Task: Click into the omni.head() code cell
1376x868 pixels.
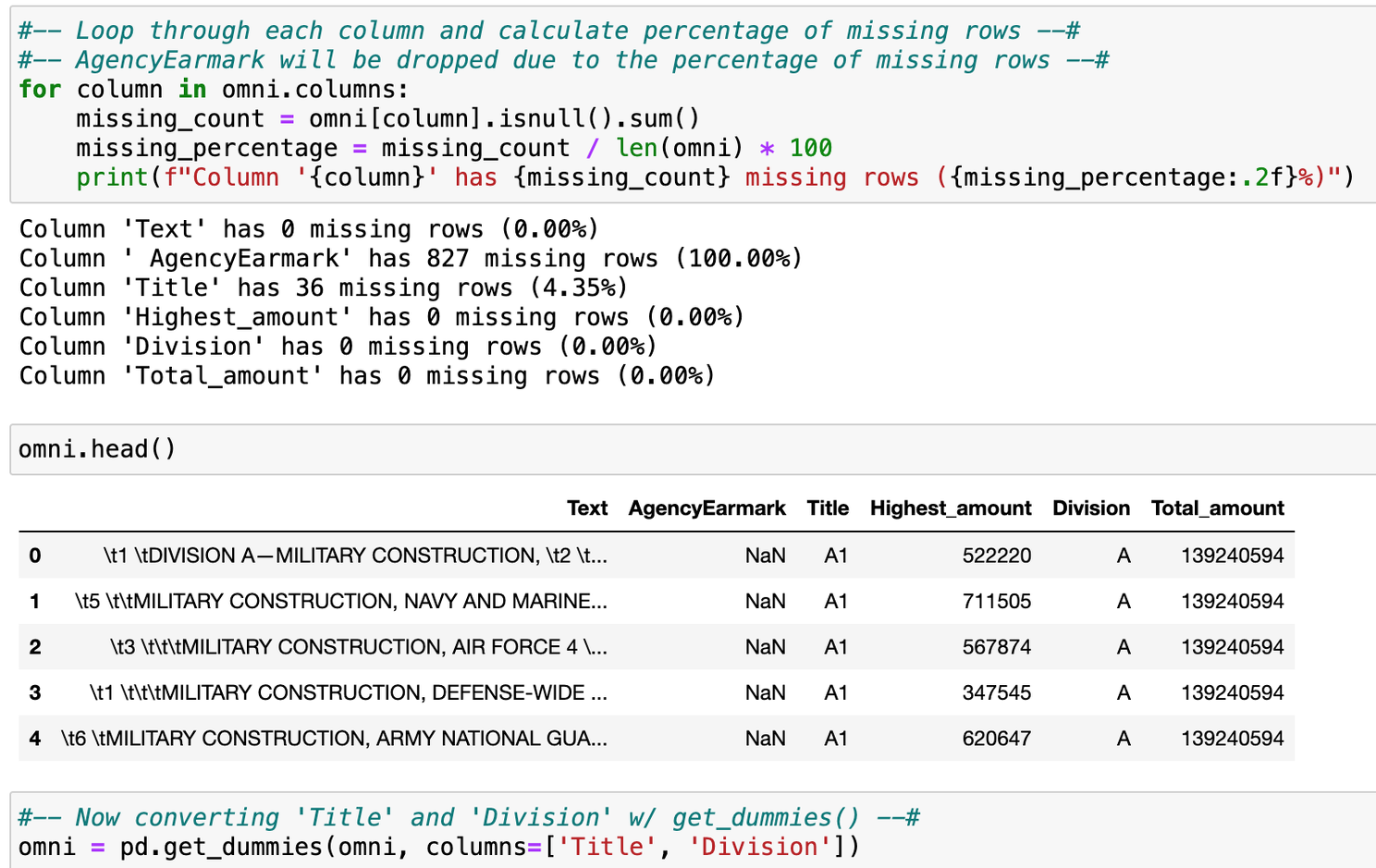Action: 97,449
